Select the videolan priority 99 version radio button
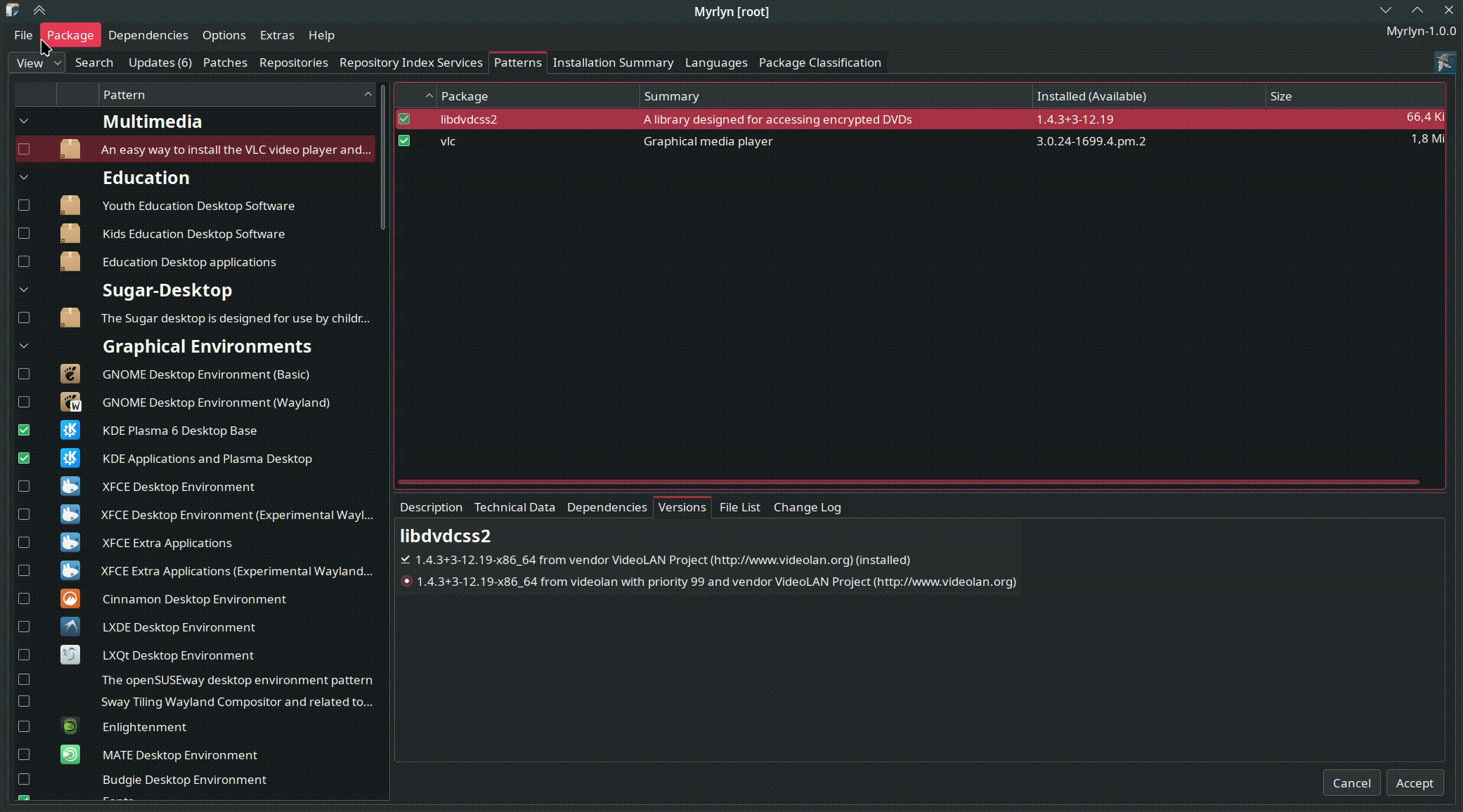The image size is (1463, 812). 407,582
